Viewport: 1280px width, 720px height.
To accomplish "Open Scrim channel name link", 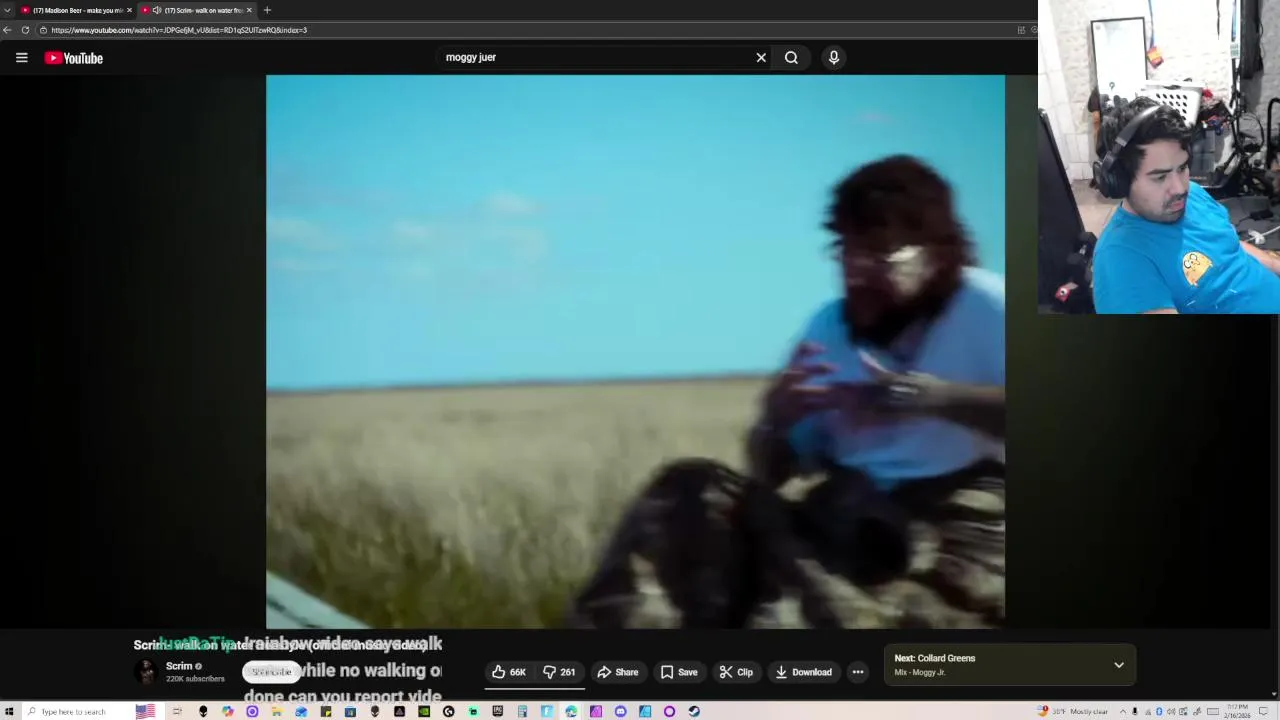I will click(x=179, y=666).
